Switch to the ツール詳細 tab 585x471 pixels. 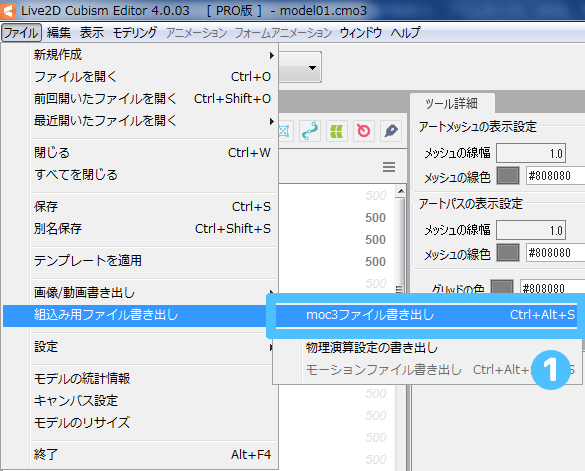[x=452, y=103]
